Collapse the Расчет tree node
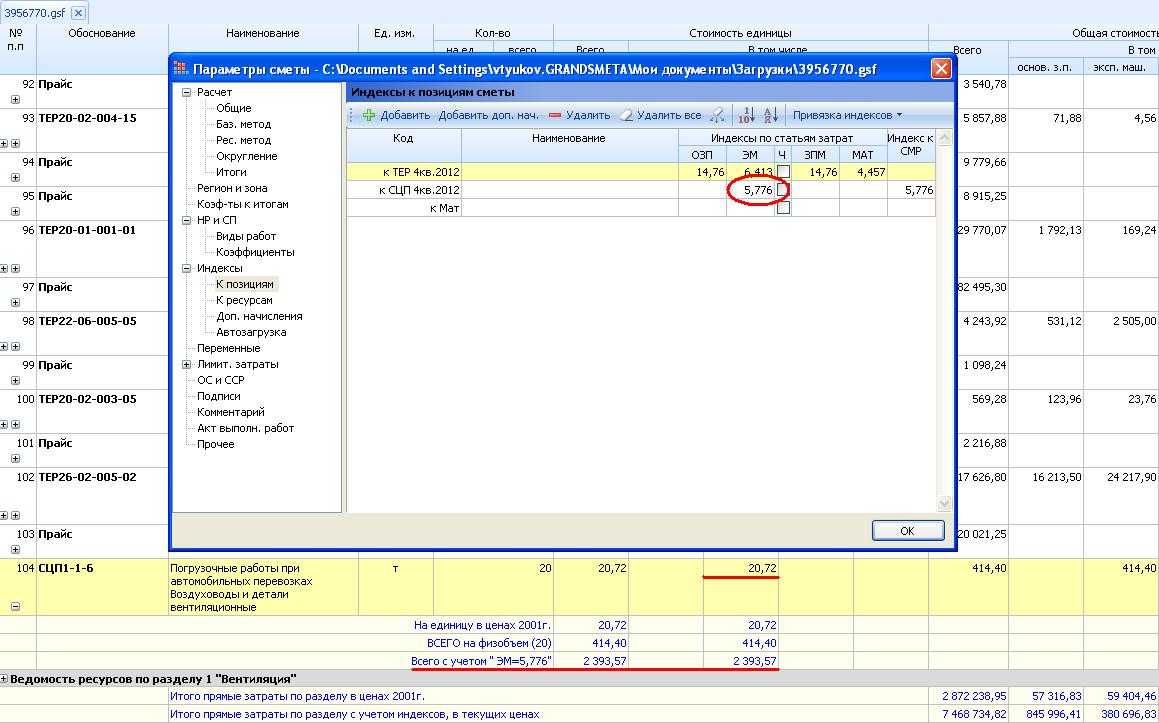The width and height of the screenshot is (1159, 723). point(187,92)
